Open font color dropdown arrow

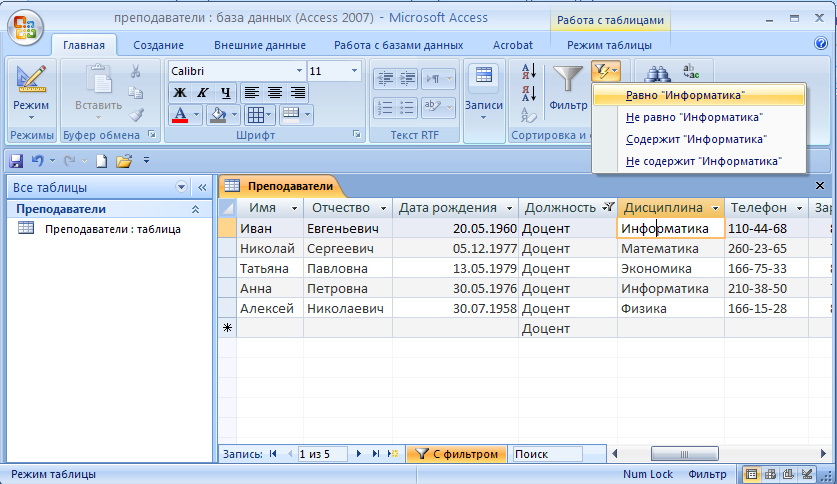point(196,115)
